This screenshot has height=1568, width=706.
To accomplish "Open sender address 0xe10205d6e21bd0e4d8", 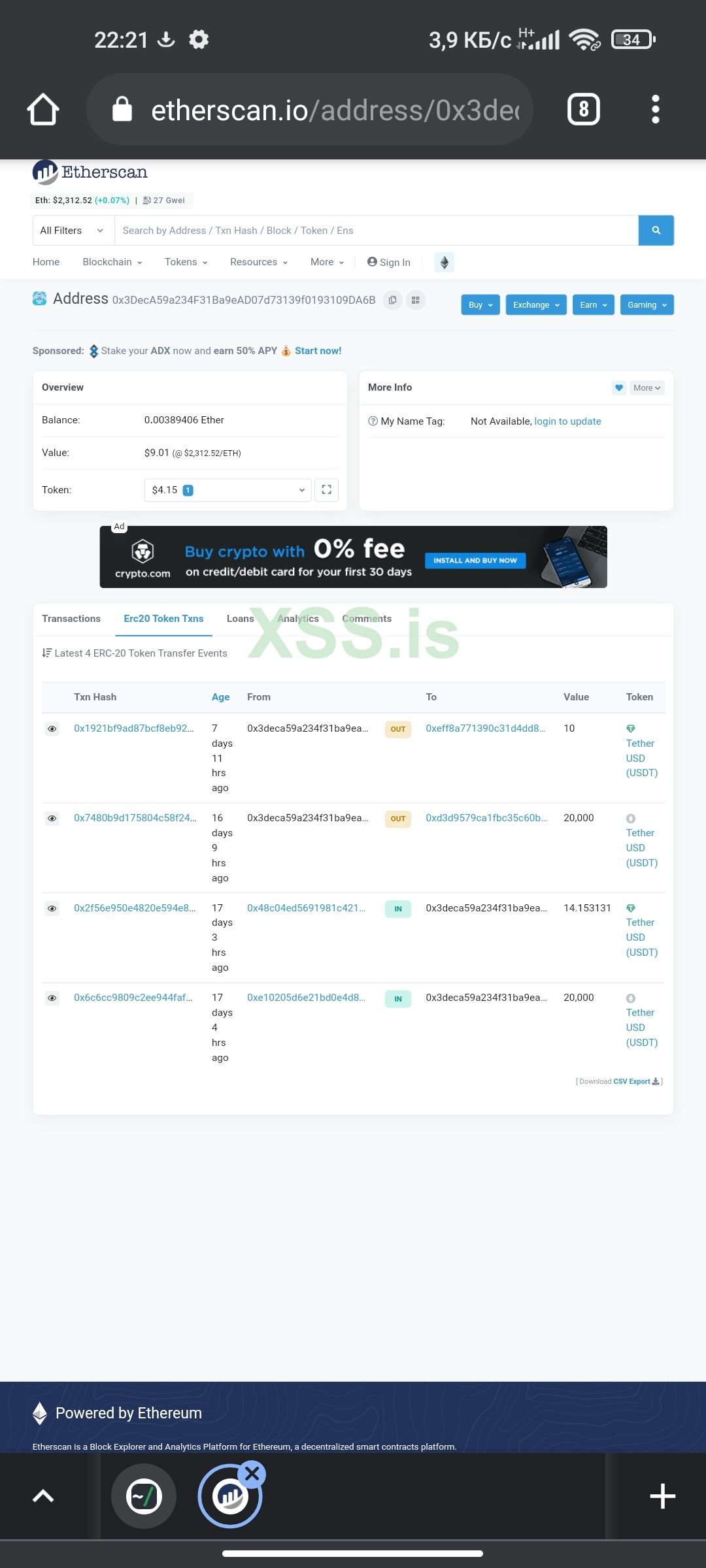I will pyautogui.click(x=307, y=998).
